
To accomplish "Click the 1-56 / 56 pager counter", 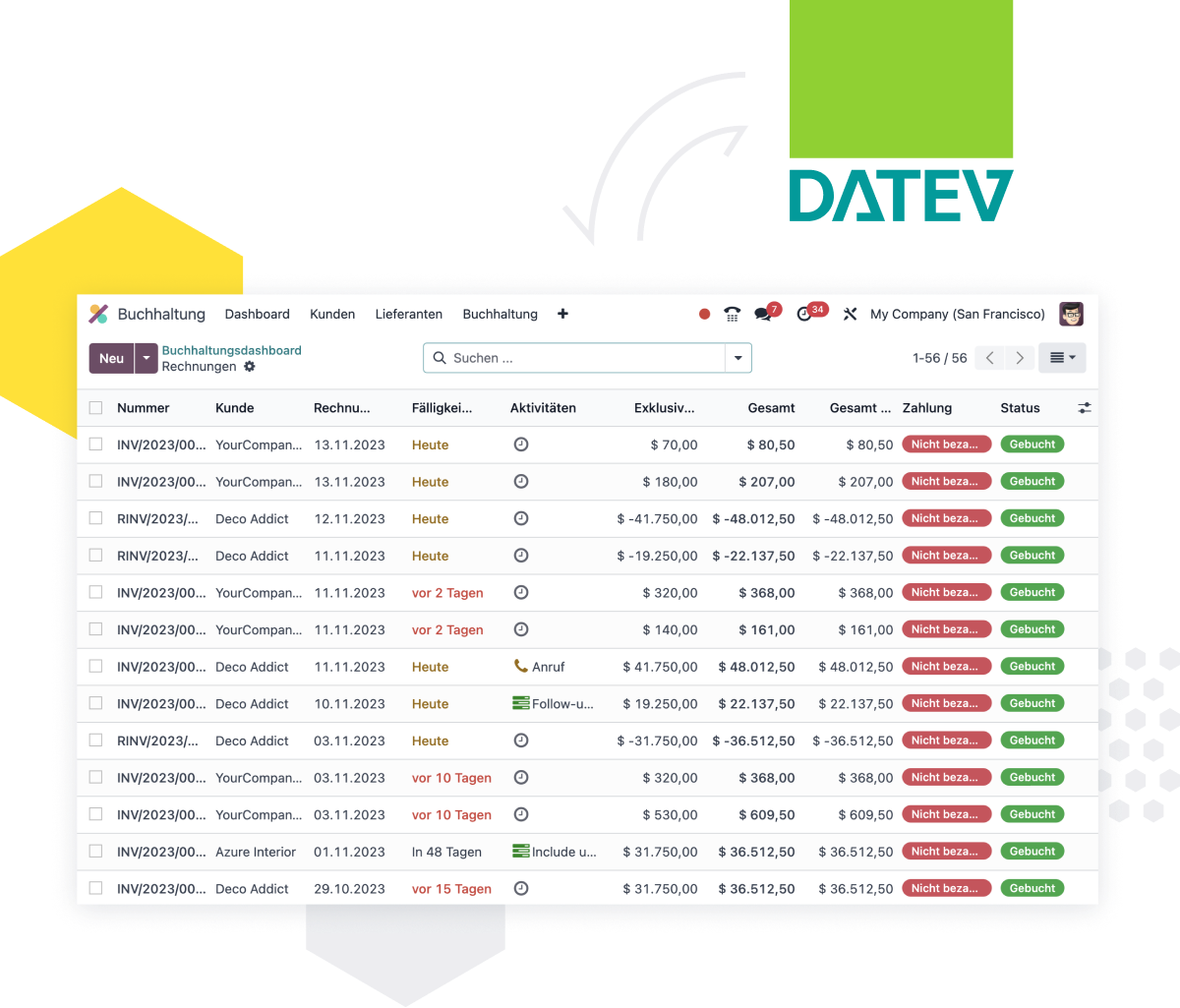I will (x=940, y=358).
